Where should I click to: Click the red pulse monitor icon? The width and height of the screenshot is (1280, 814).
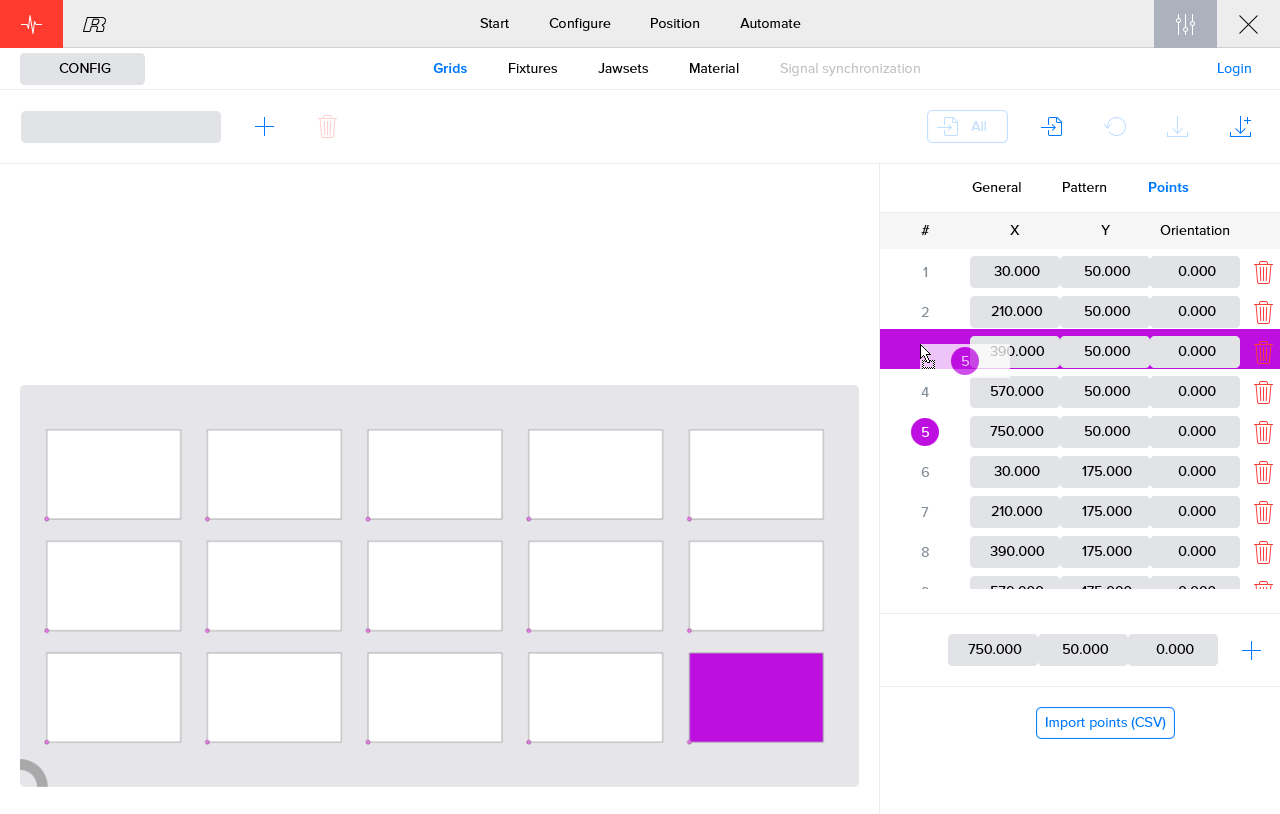point(31,24)
